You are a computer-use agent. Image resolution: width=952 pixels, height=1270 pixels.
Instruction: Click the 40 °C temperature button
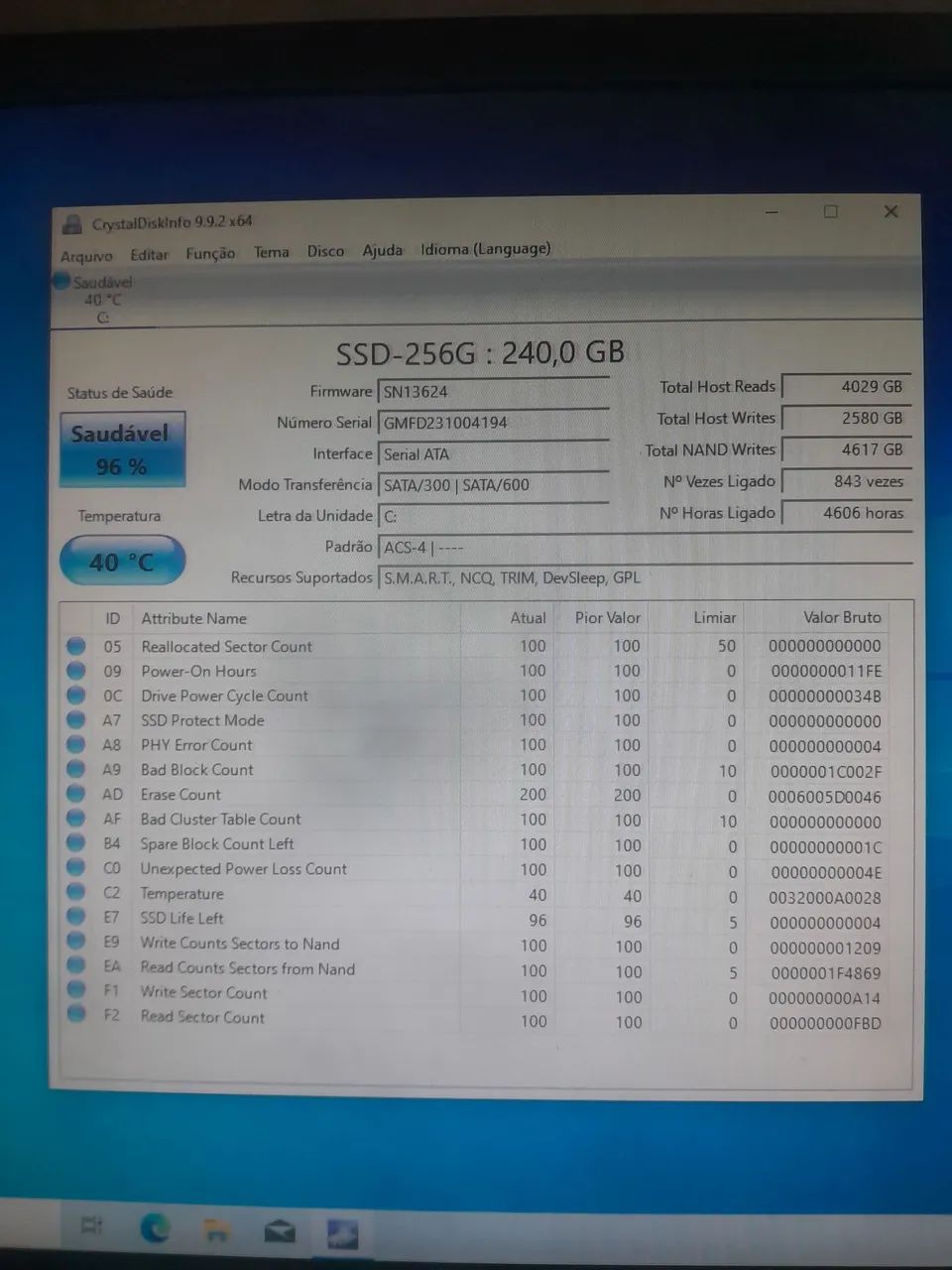[122, 562]
